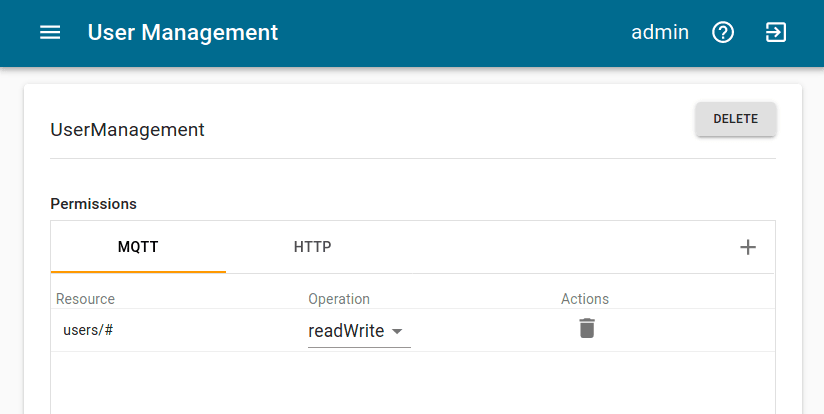824x414 pixels.
Task: Click the admin username in header
Action: (660, 33)
